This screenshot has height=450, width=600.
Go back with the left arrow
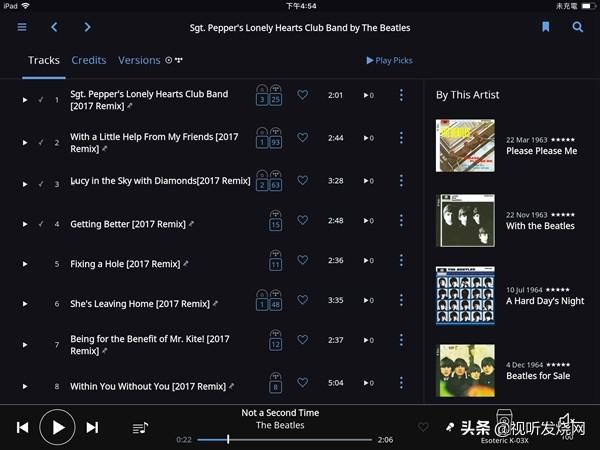[54, 27]
